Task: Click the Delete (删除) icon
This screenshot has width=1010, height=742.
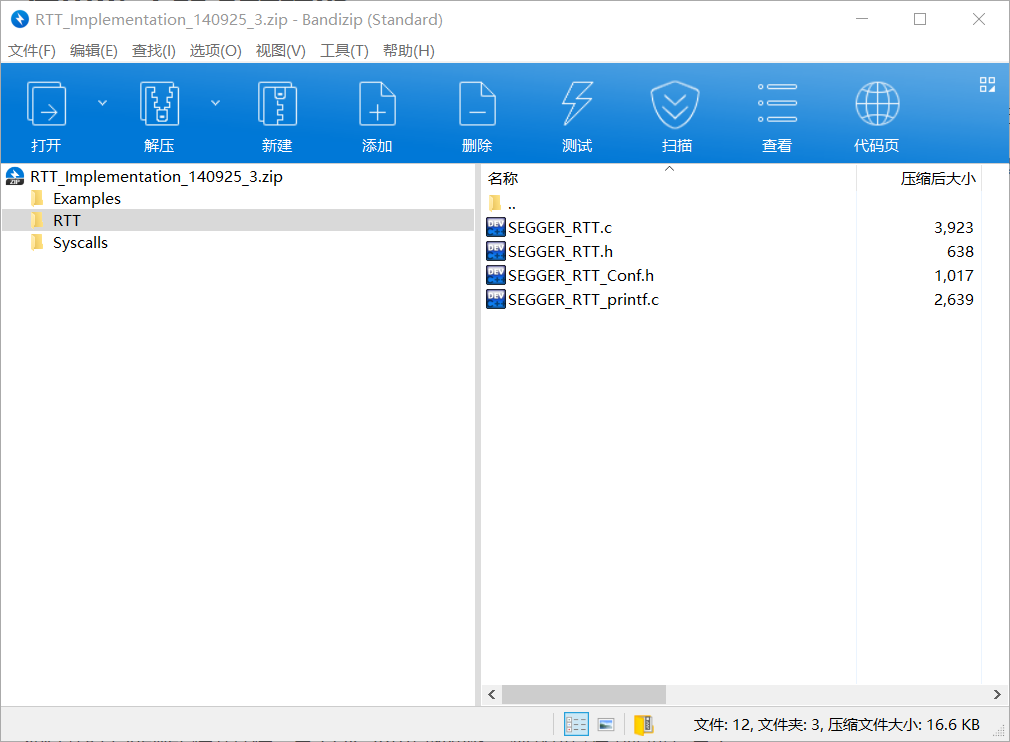Action: tap(477, 104)
